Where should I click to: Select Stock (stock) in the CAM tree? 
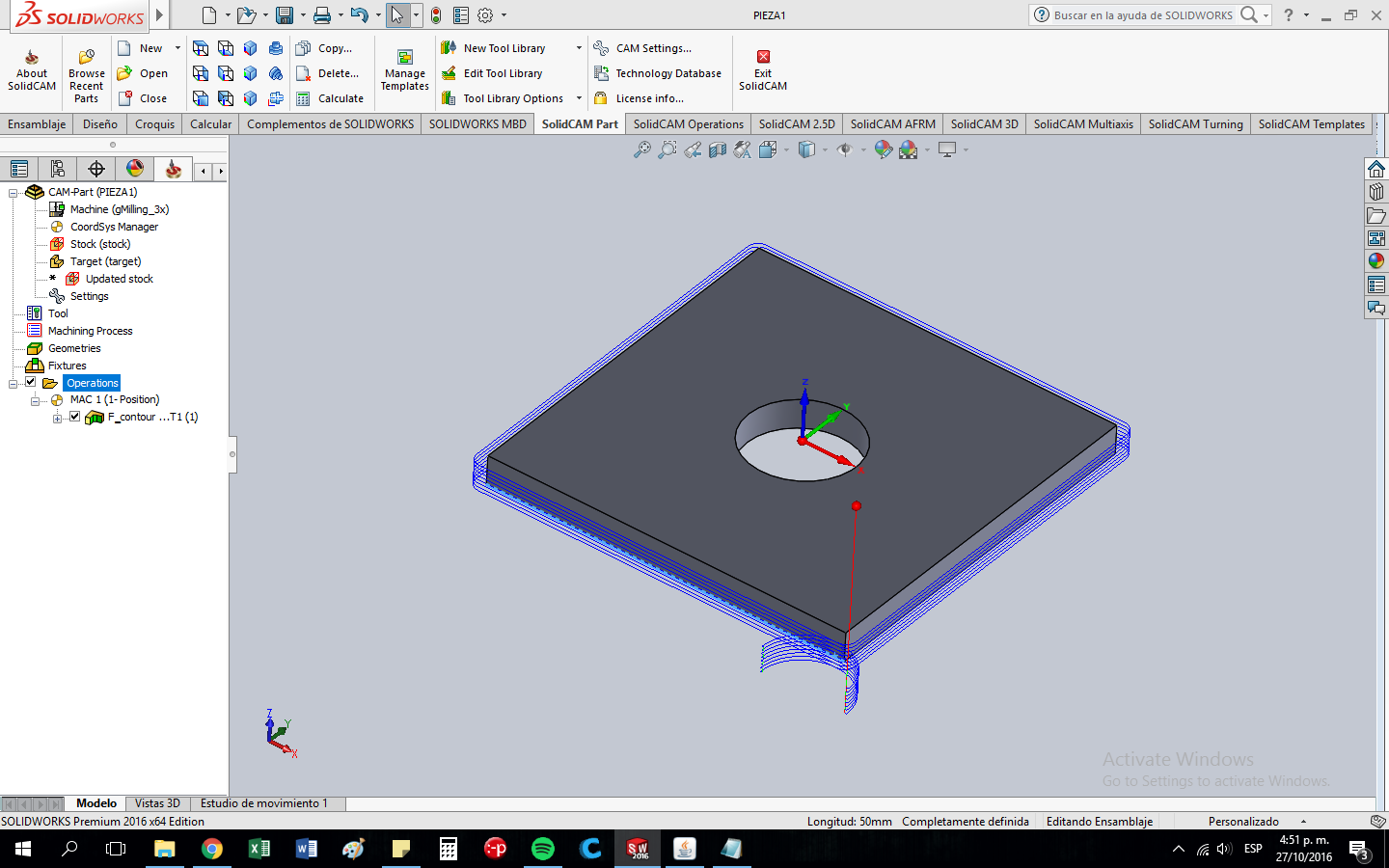pos(99,244)
